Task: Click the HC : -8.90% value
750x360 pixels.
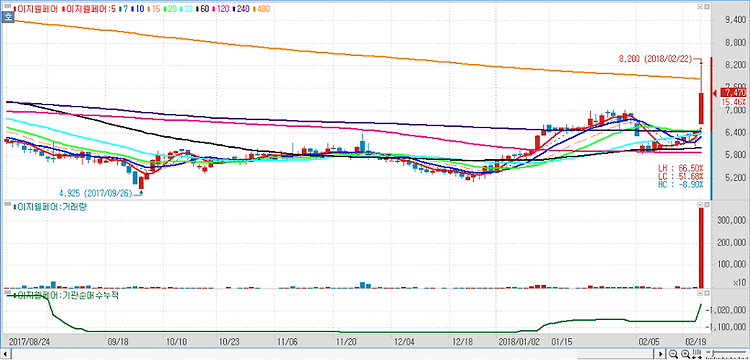Action: pyautogui.click(x=681, y=185)
